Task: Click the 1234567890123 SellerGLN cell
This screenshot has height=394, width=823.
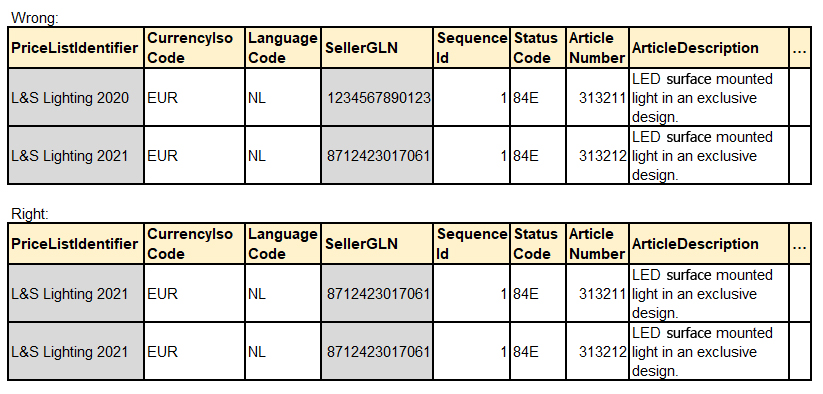Action: 377,98
